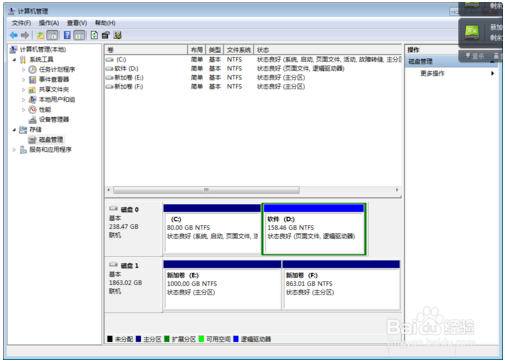
Task: Collapse the 系统工具 tree node
Action: (14, 60)
